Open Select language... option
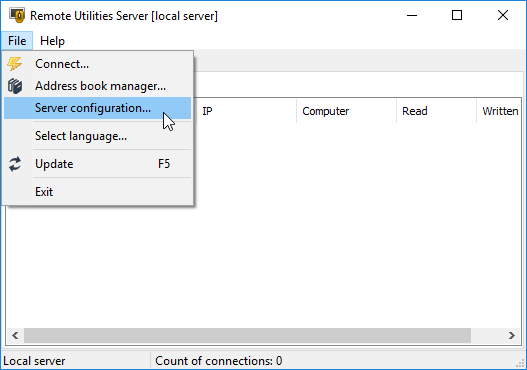 tap(97, 136)
